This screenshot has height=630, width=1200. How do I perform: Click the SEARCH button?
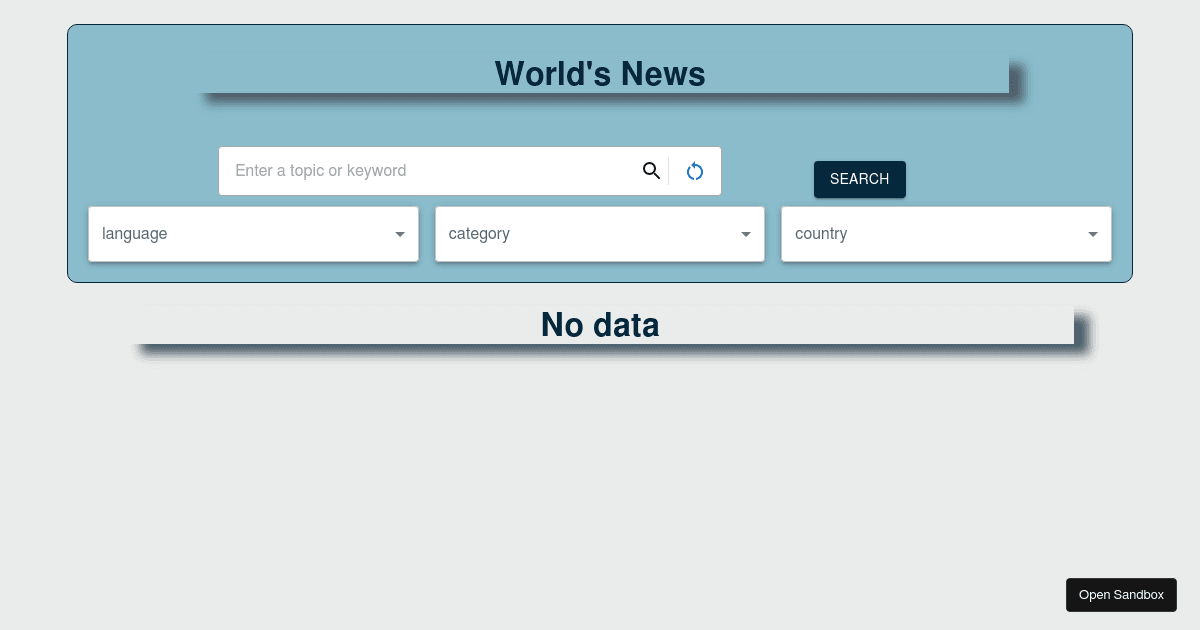pyautogui.click(x=860, y=179)
